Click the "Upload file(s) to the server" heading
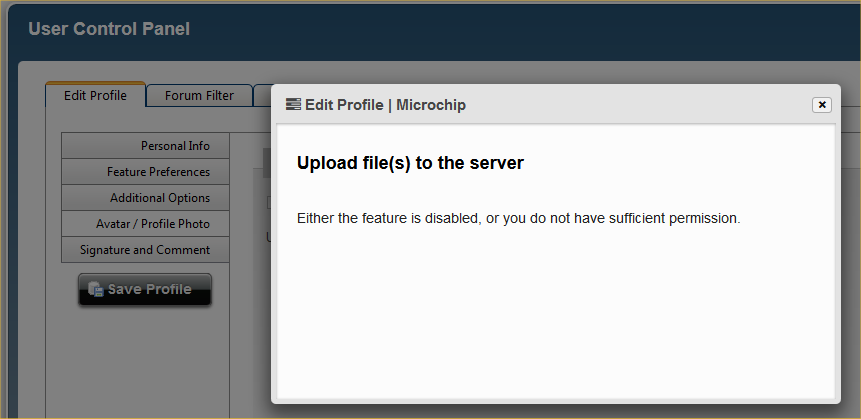This screenshot has height=419, width=861. [x=410, y=163]
